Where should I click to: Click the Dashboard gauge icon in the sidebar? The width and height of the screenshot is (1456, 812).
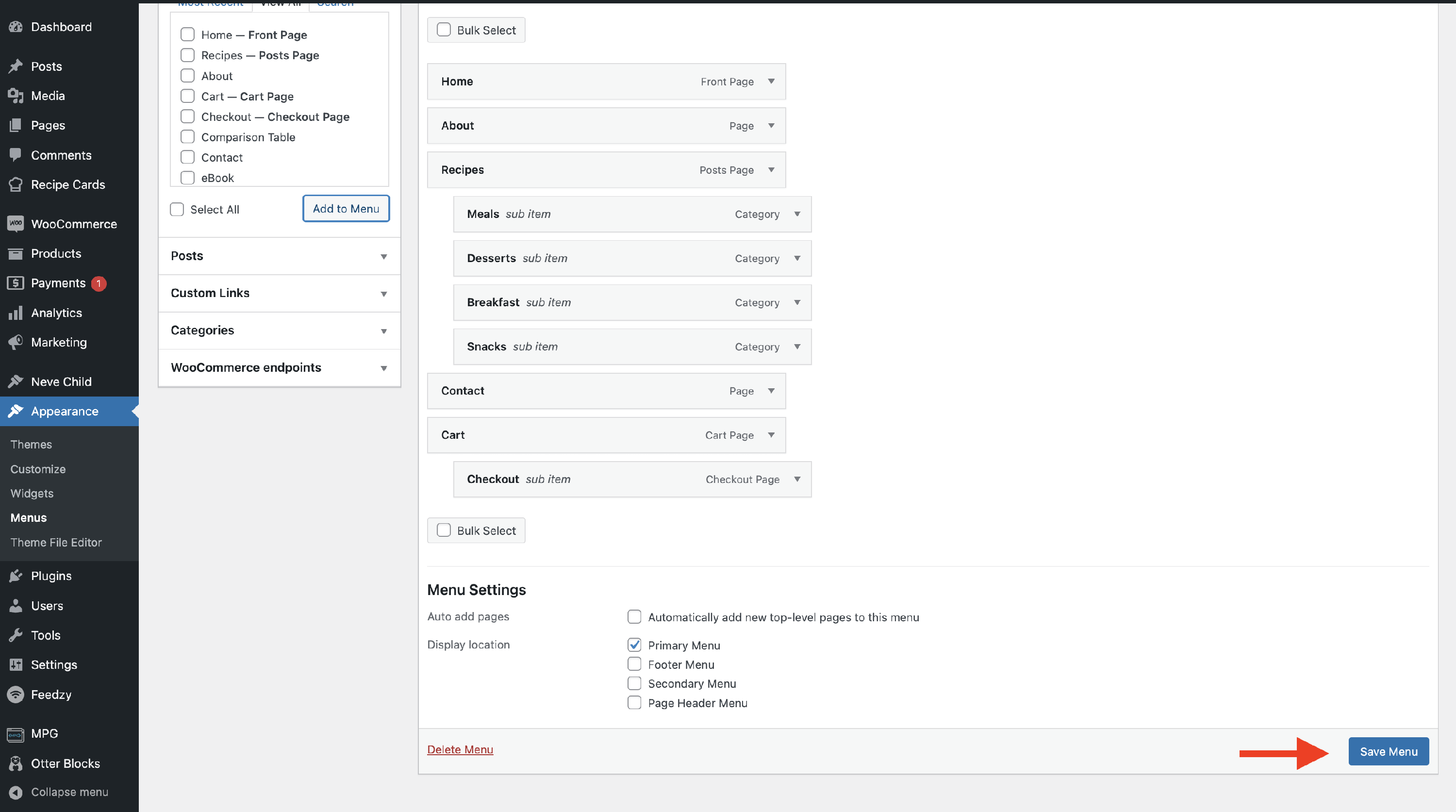tap(16, 27)
